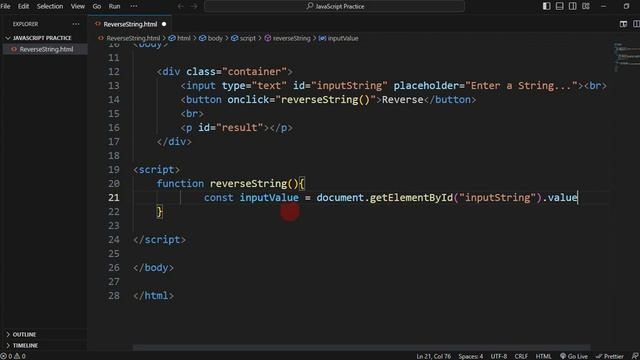
Task: Toggle the bottom panel layout icon
Action: coord(560,6)
